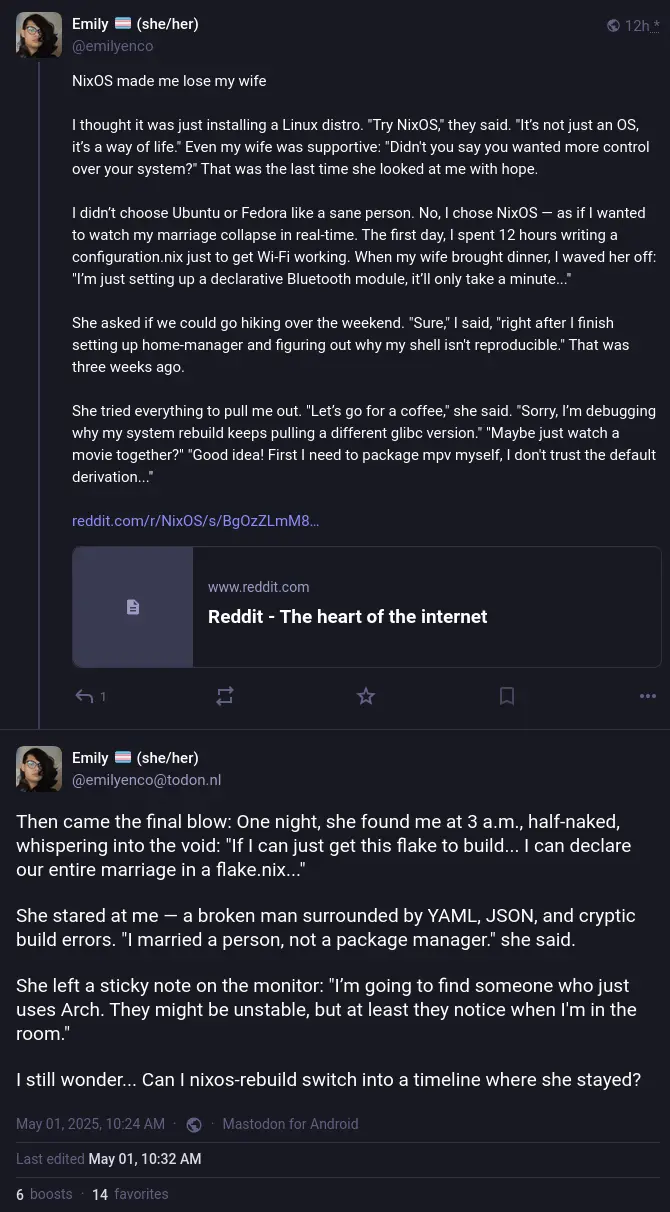Click the globe visibility icon near 12h
Image resolution: width=670 pixels, height=1212 pixels.
(x=613, y=26)
